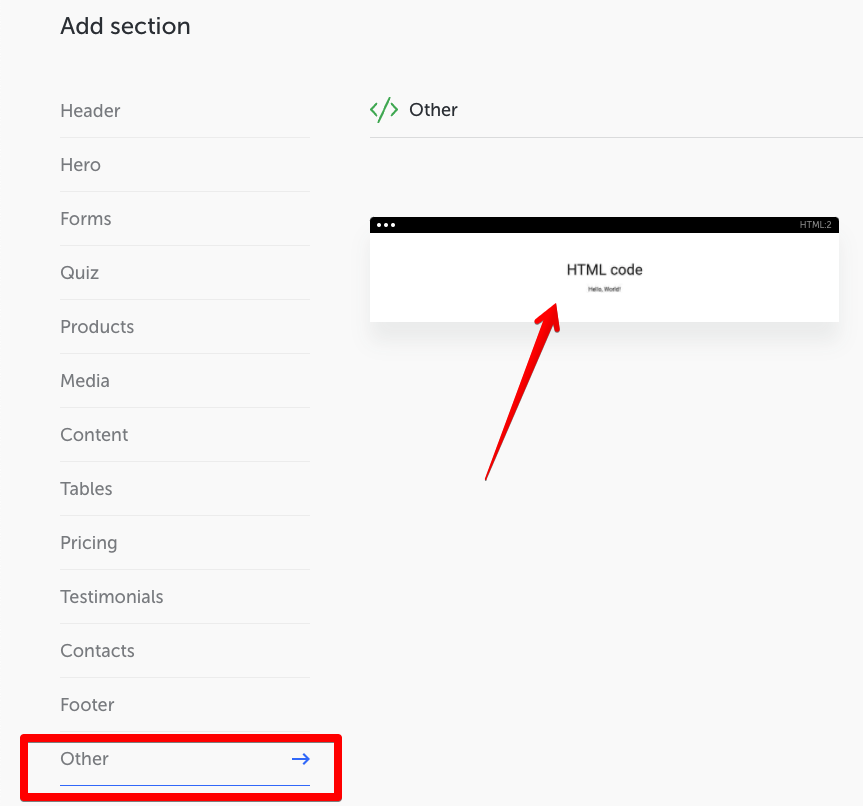Choose the Hero category
This screenshot has width=863, height=806.
tap(80, 165)
